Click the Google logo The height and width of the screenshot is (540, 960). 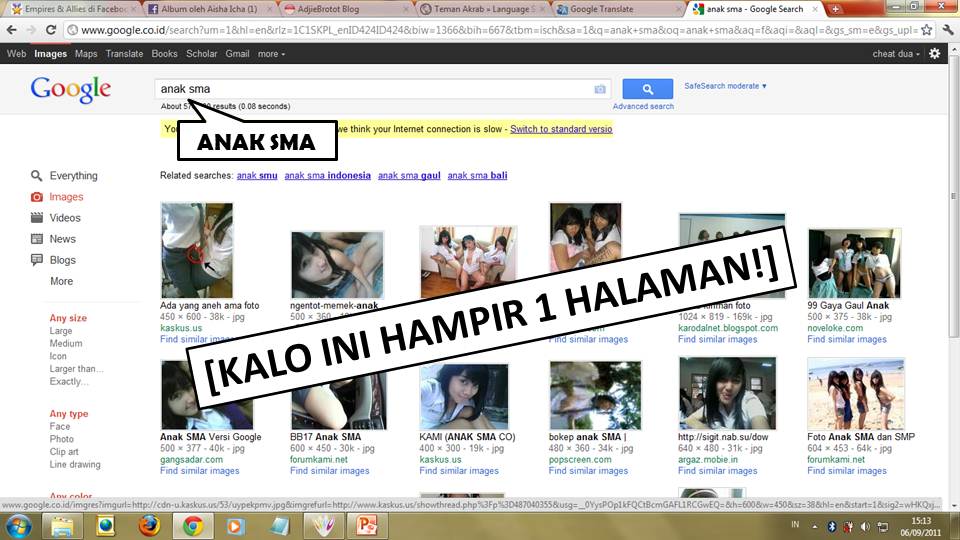[x=71, y=89]
